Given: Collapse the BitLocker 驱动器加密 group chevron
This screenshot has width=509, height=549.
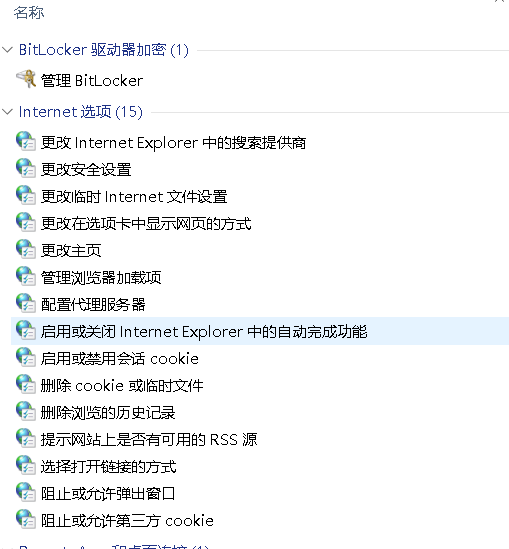Looking at the screenshot, I should [x=7, y=50].
